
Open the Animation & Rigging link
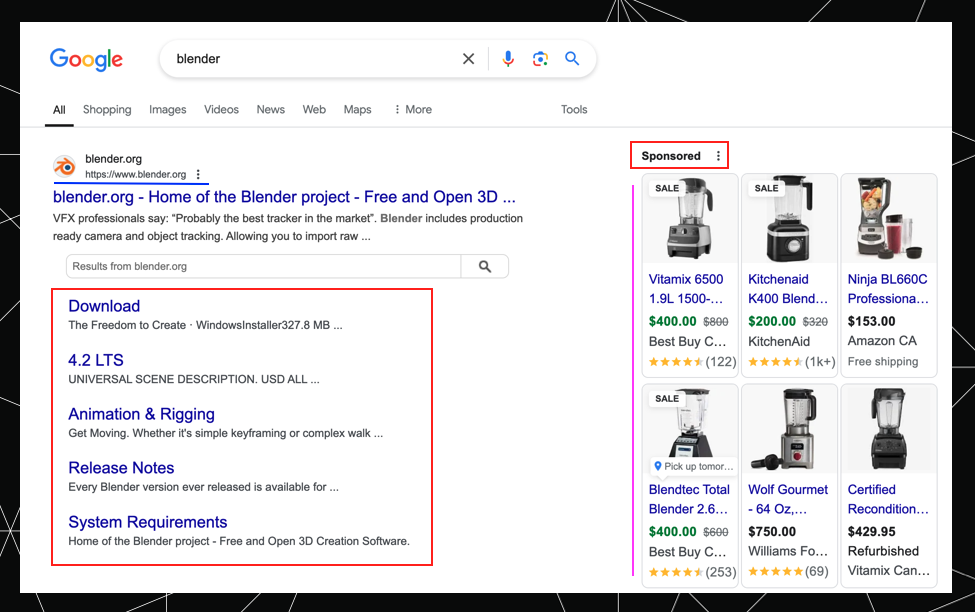tap(141, 414)
